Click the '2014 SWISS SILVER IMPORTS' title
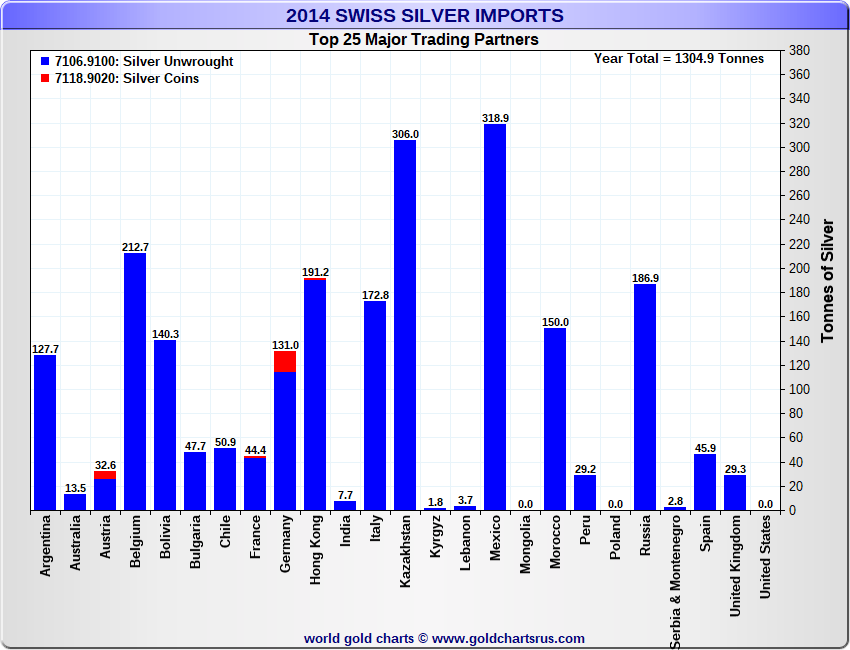Image resolution: width=850 pixels, height=650 pixels. pos(425,15)
